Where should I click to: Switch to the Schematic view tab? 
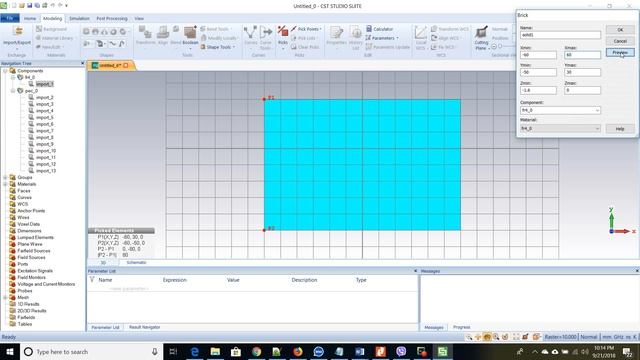tap(136, 262)
